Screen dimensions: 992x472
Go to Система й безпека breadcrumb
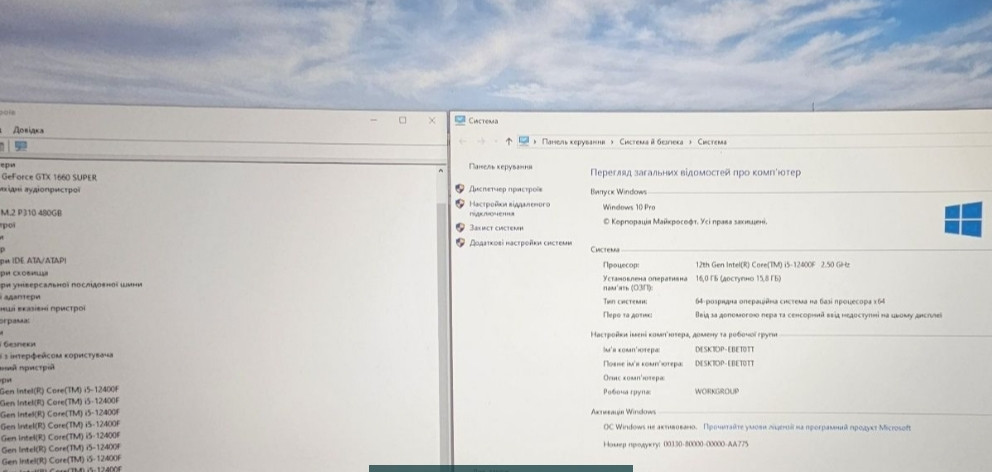[651, 142]
